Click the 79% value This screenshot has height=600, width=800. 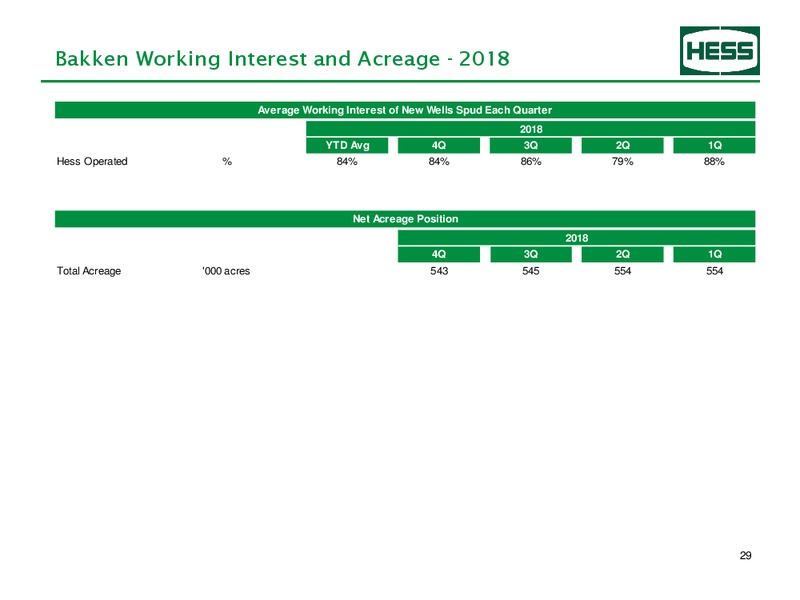pyautogui.click(x=622, y=161)
